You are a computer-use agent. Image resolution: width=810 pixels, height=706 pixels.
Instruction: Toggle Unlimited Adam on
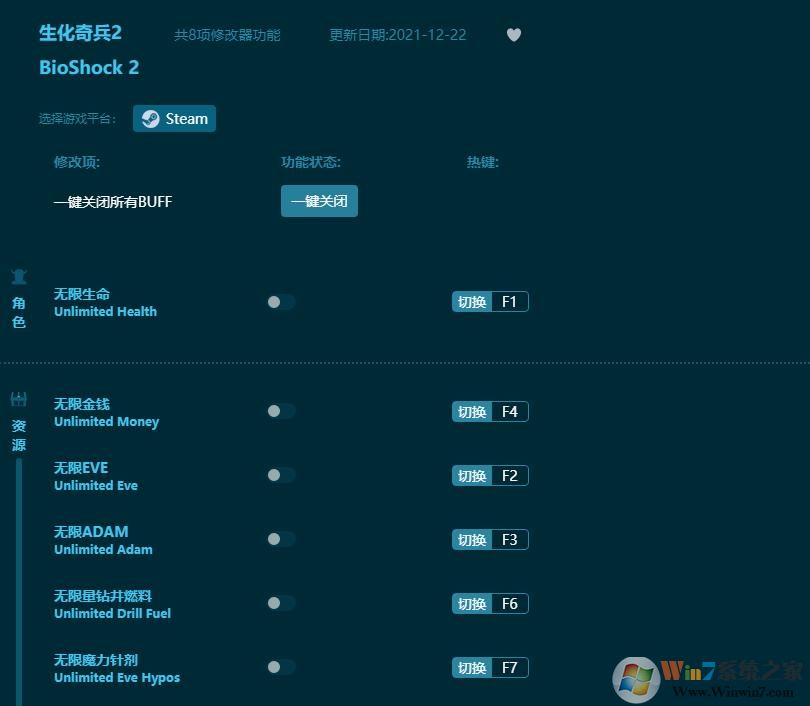[x=280, y=539]
